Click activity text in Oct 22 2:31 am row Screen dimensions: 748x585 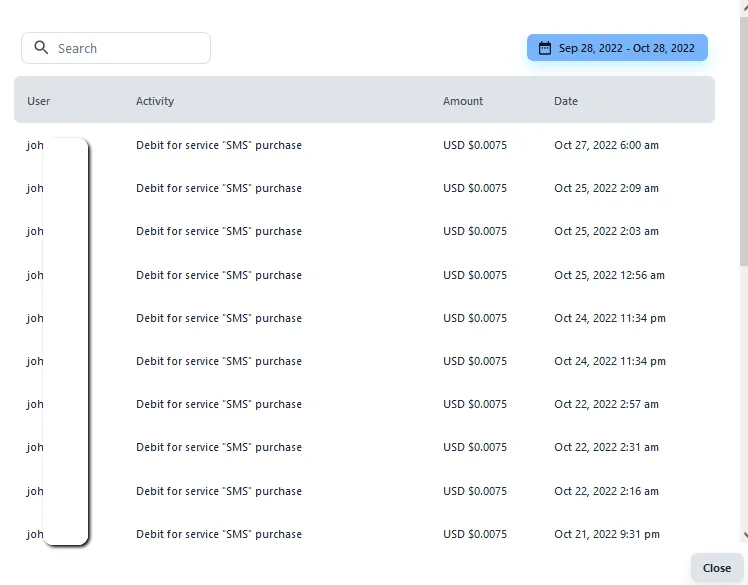coord(219,447)
